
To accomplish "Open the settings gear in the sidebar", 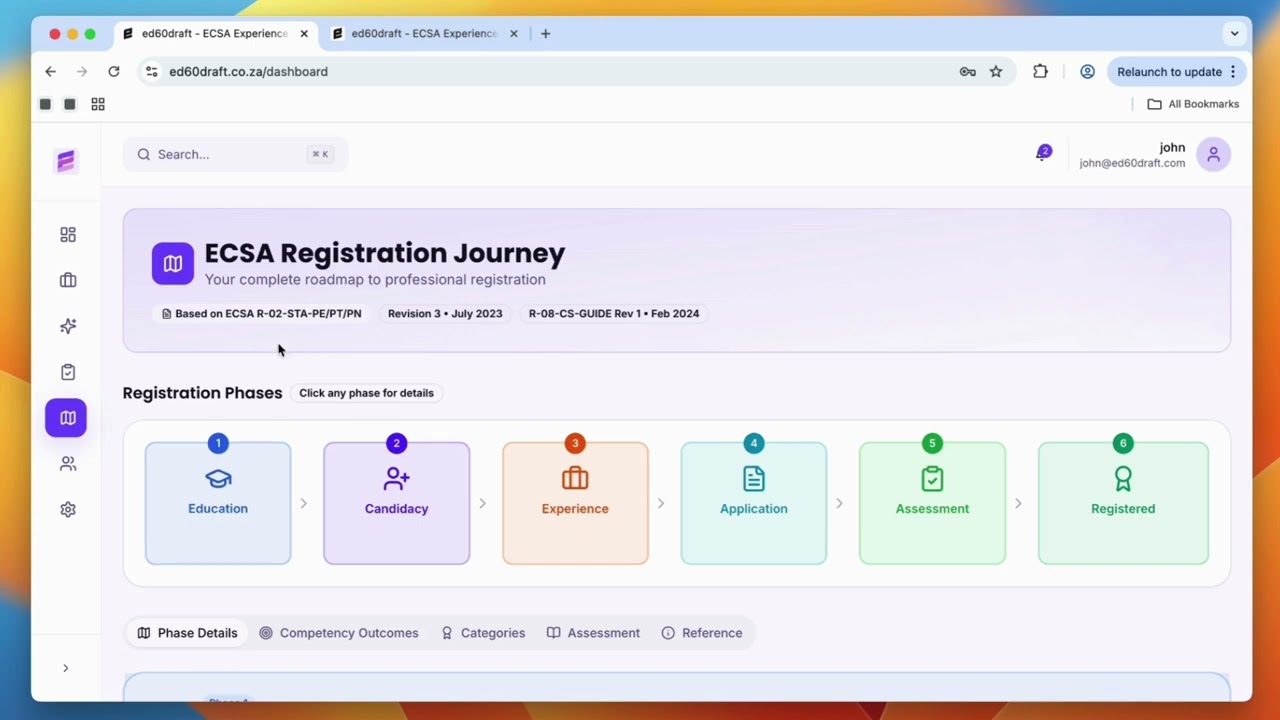I will [68, 510].
